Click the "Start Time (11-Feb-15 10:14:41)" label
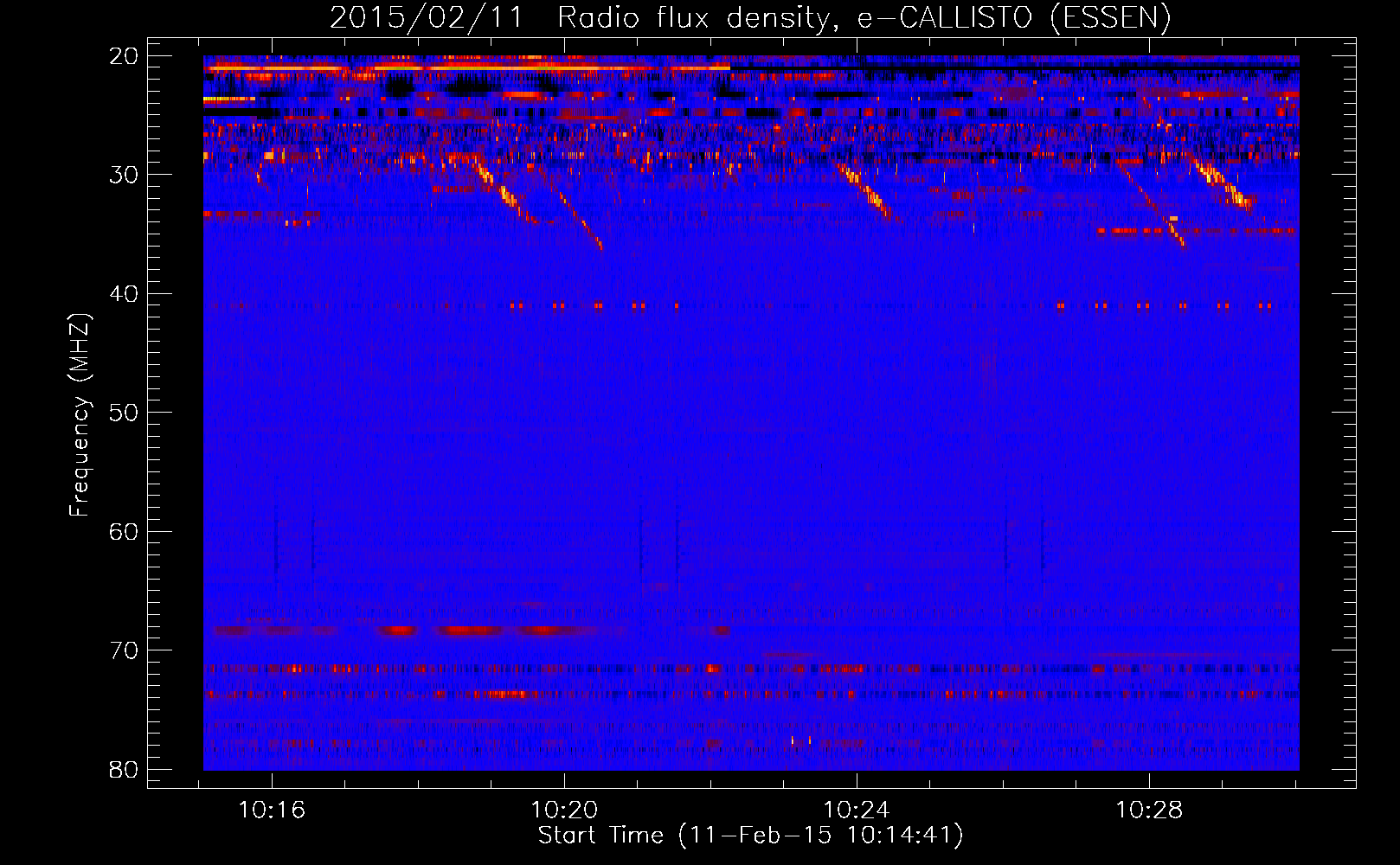Viewport: 1400px width, 865px height. tap(750, 836)
